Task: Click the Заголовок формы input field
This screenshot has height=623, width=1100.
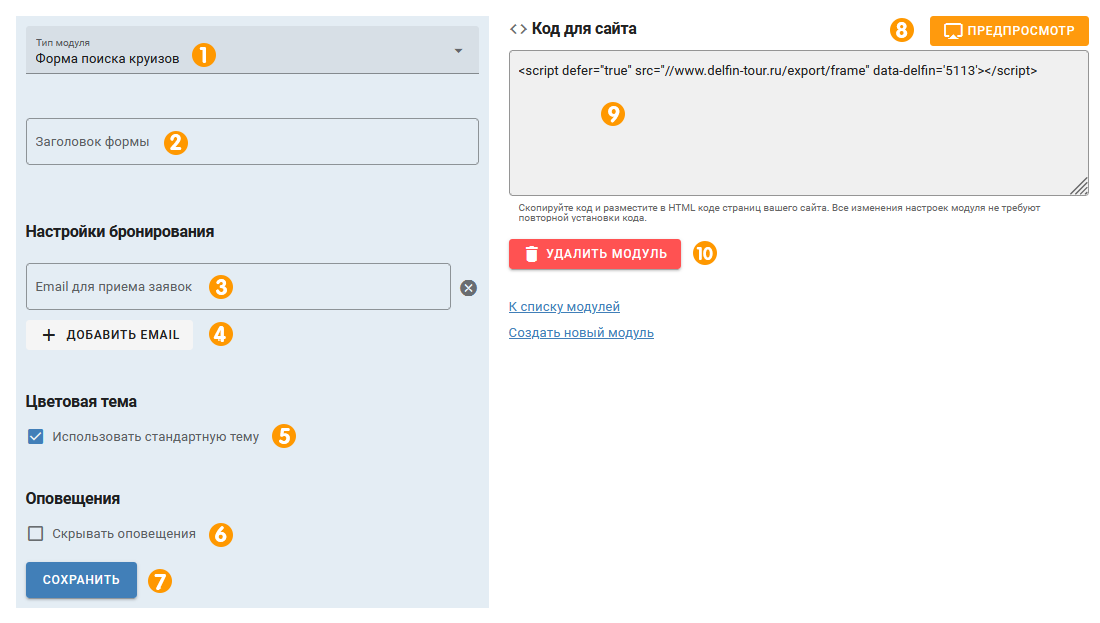Action: click(x=252, y=142)
